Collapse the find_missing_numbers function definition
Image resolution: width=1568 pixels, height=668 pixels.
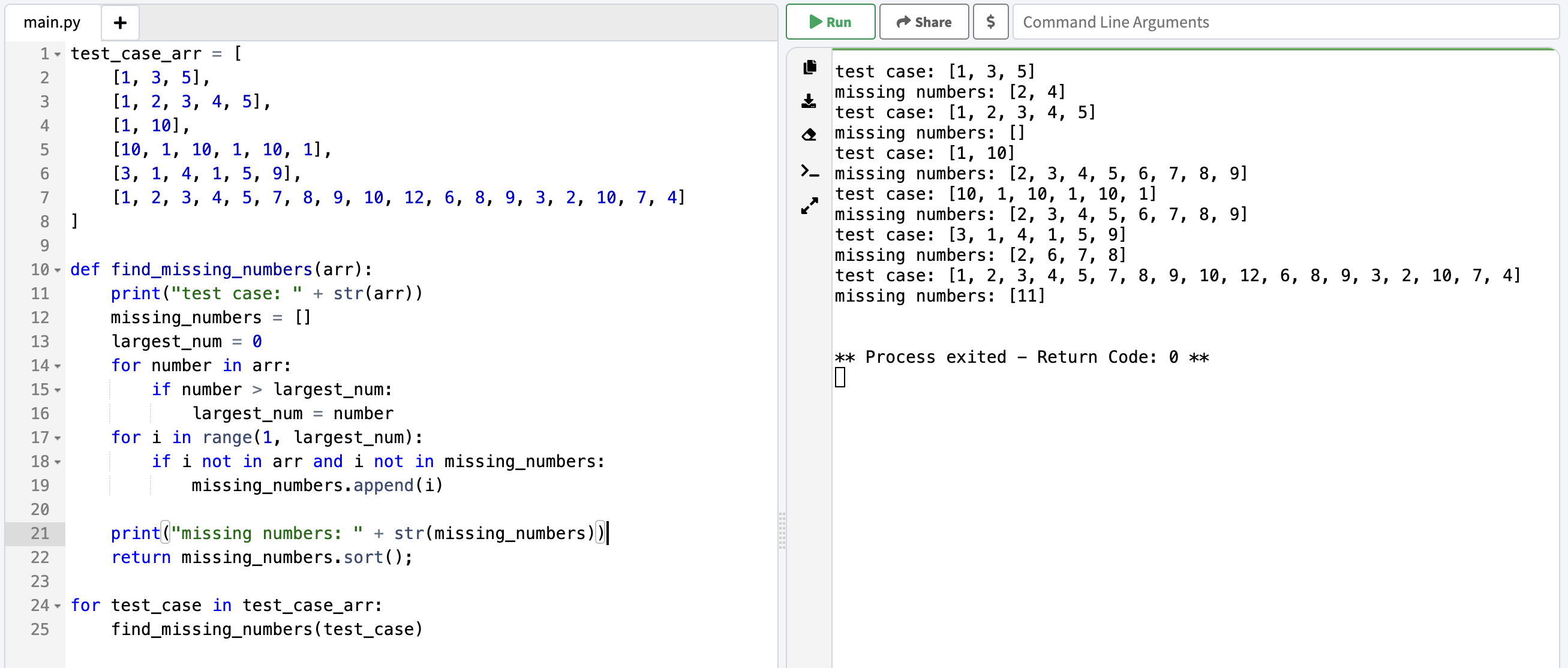[57, 270]
